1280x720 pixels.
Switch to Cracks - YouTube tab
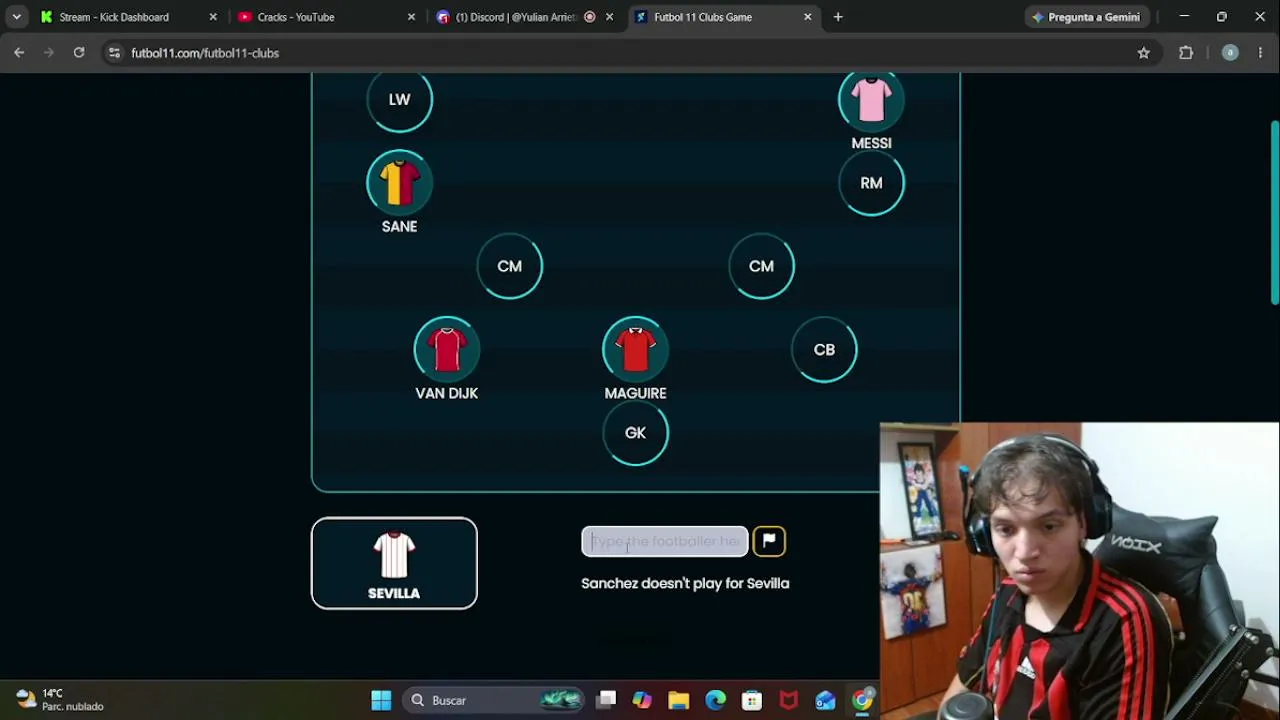point(296,17)
